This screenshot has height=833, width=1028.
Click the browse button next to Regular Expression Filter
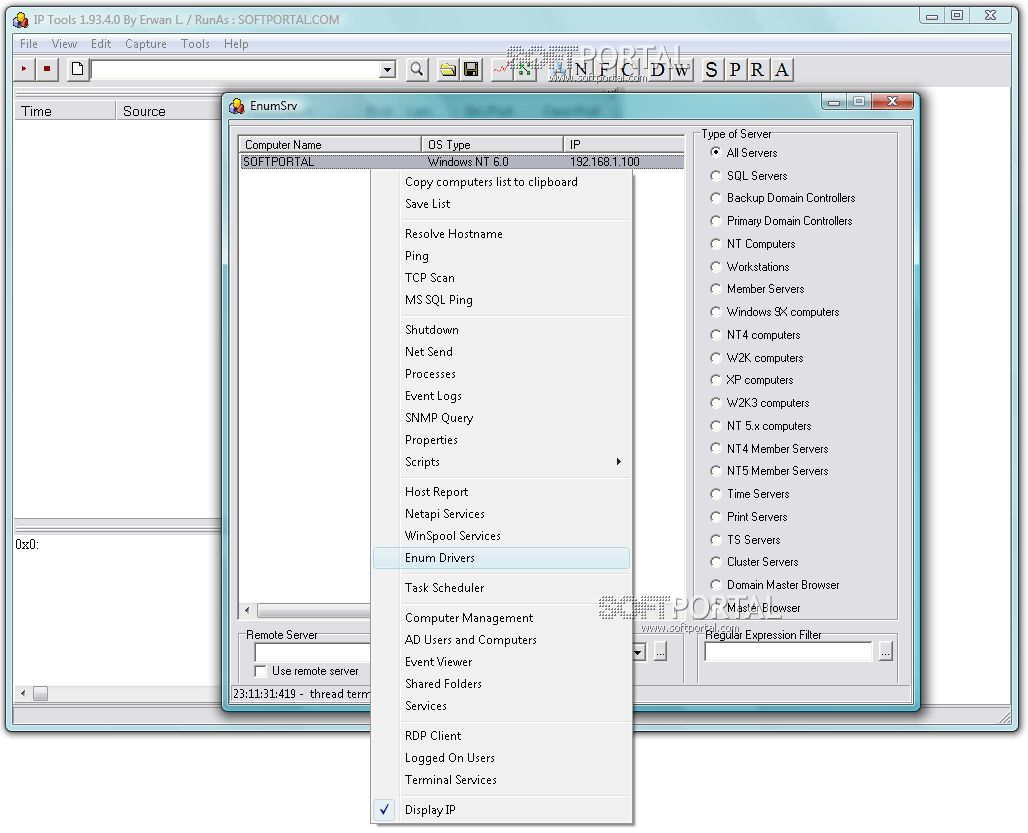tap(885, 651)
